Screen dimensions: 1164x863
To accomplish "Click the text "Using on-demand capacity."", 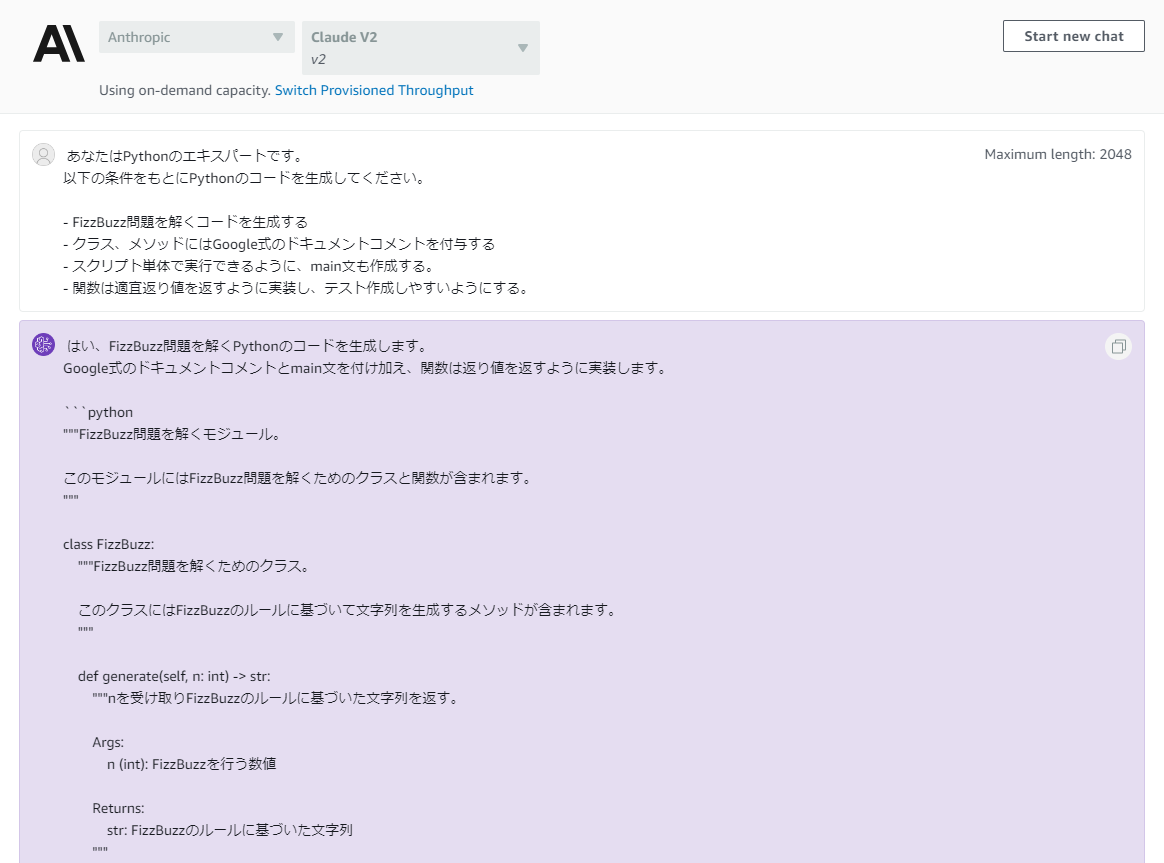I will click(185, 91).
